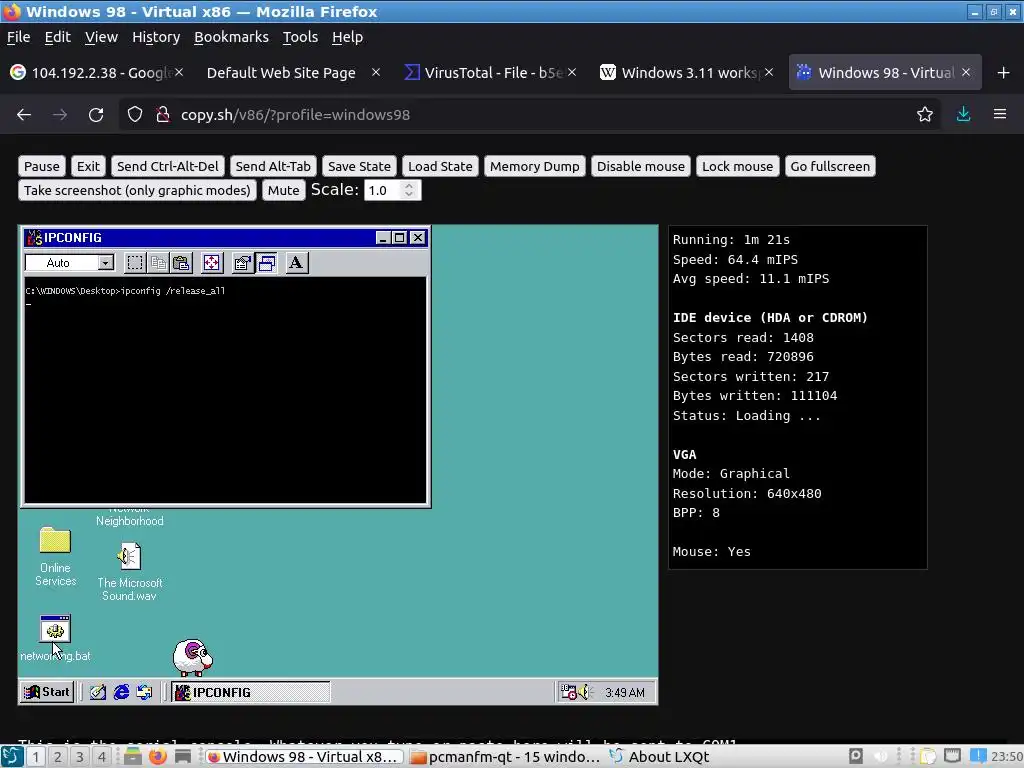
Task: Click the pcmanfm-qt LXQt taskbar entry
Action: click(504, 757)
